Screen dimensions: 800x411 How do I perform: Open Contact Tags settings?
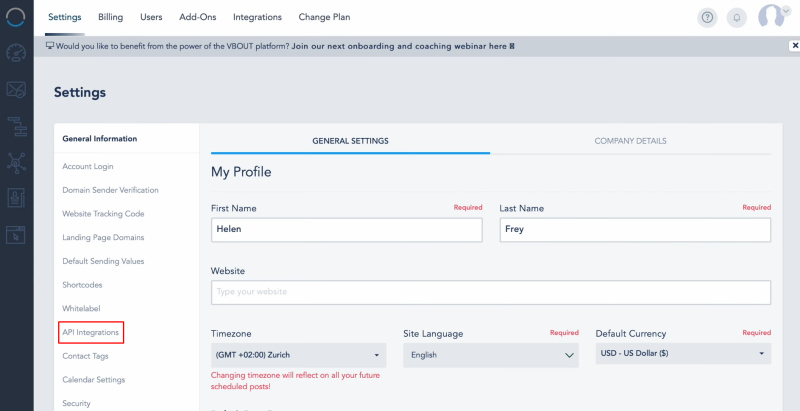pos(85,356)
